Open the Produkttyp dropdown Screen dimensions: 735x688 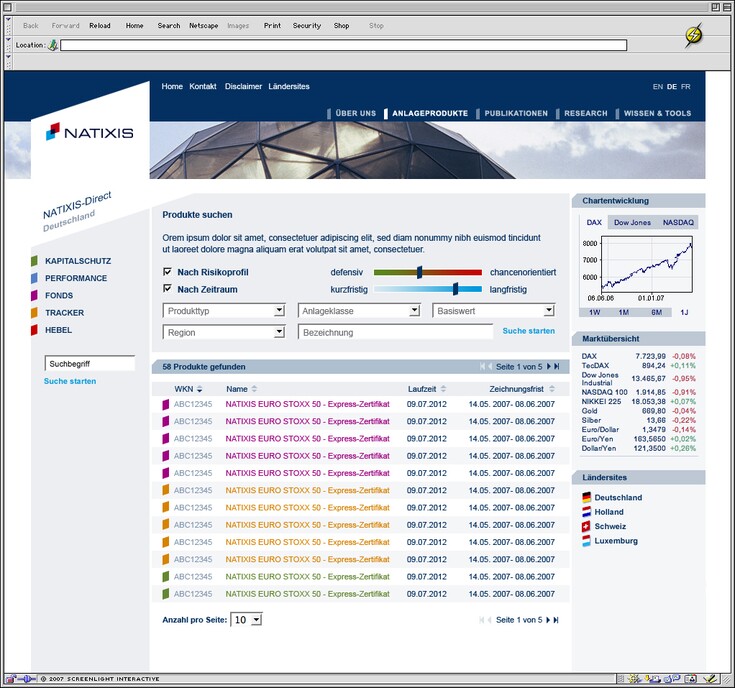click(x=224, y=310)
